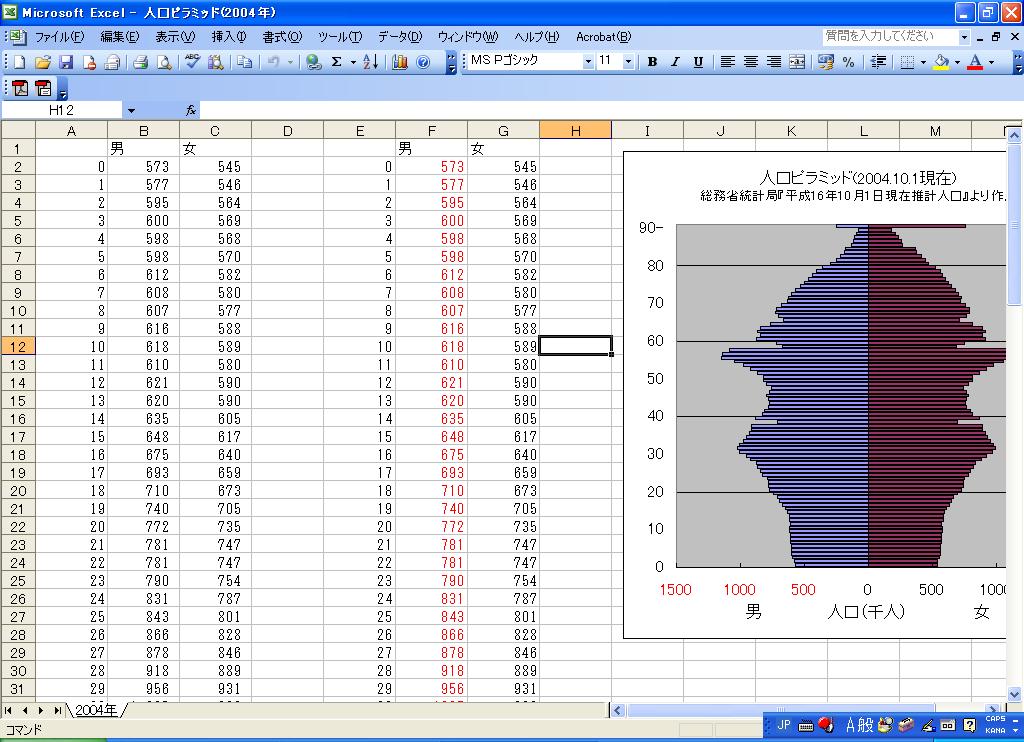Click the vertical scrollbar down arrow

pyautogui.click(x=1014, y=694)
